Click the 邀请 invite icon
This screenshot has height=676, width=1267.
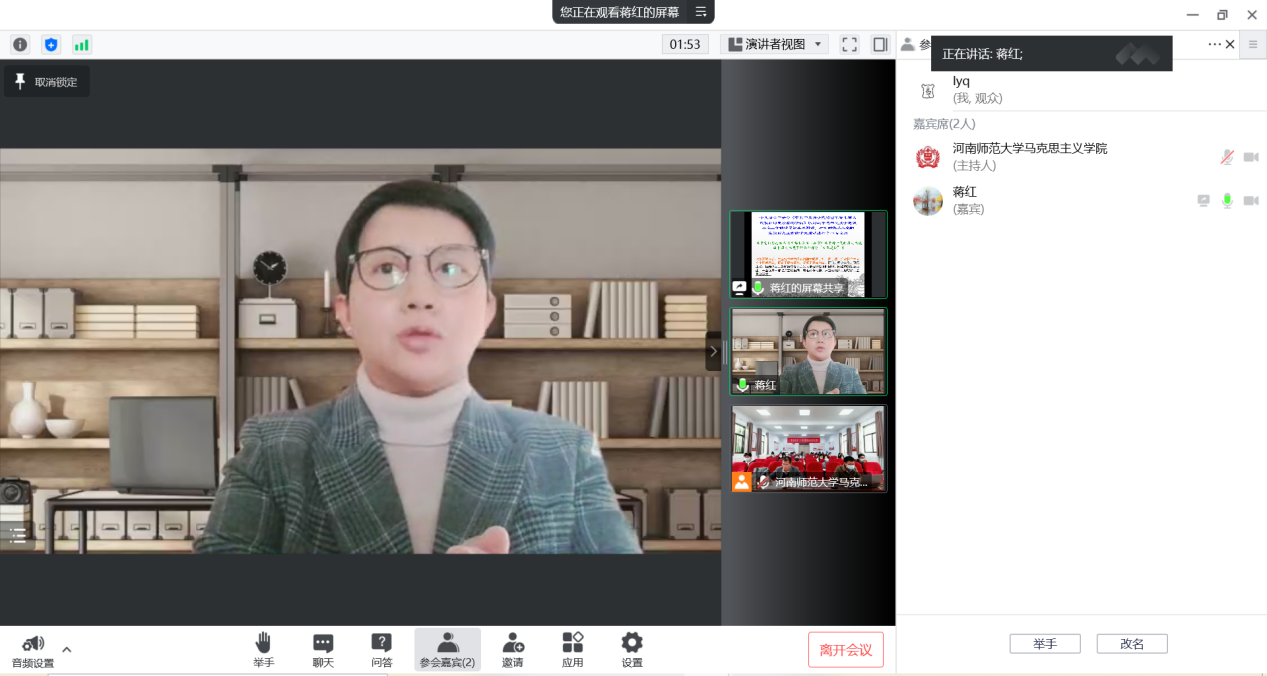513,649
